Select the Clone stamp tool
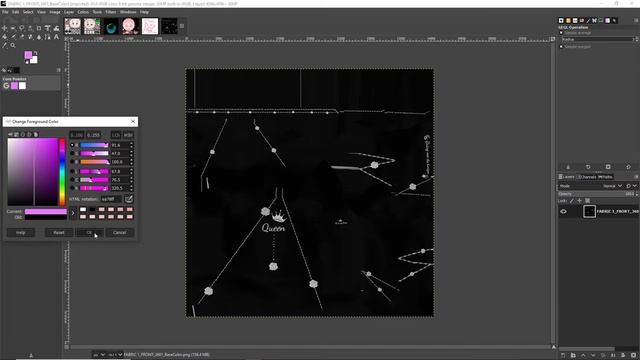 point(30,37)
